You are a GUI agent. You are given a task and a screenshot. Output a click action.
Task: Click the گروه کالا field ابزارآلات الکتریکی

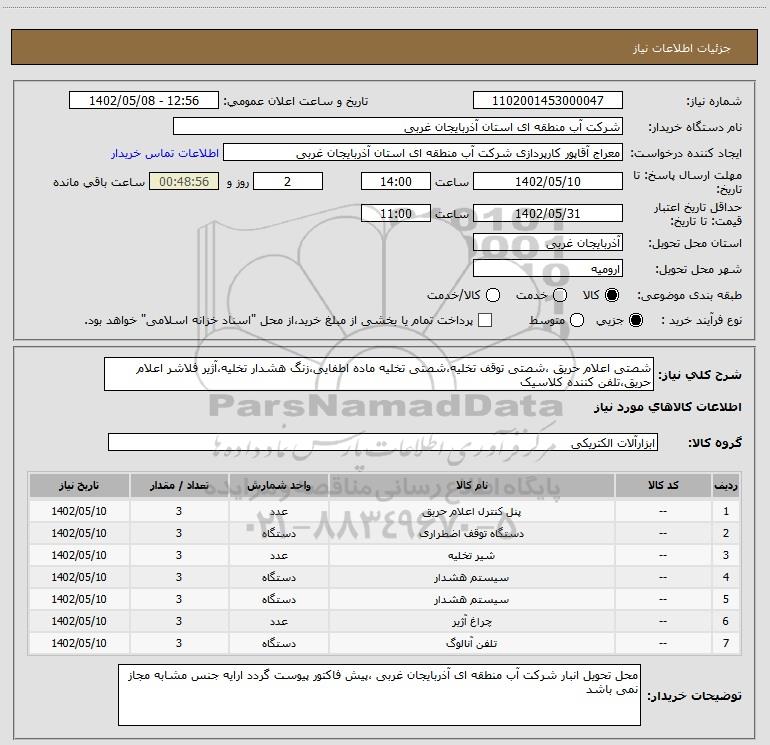click(383, 442)
